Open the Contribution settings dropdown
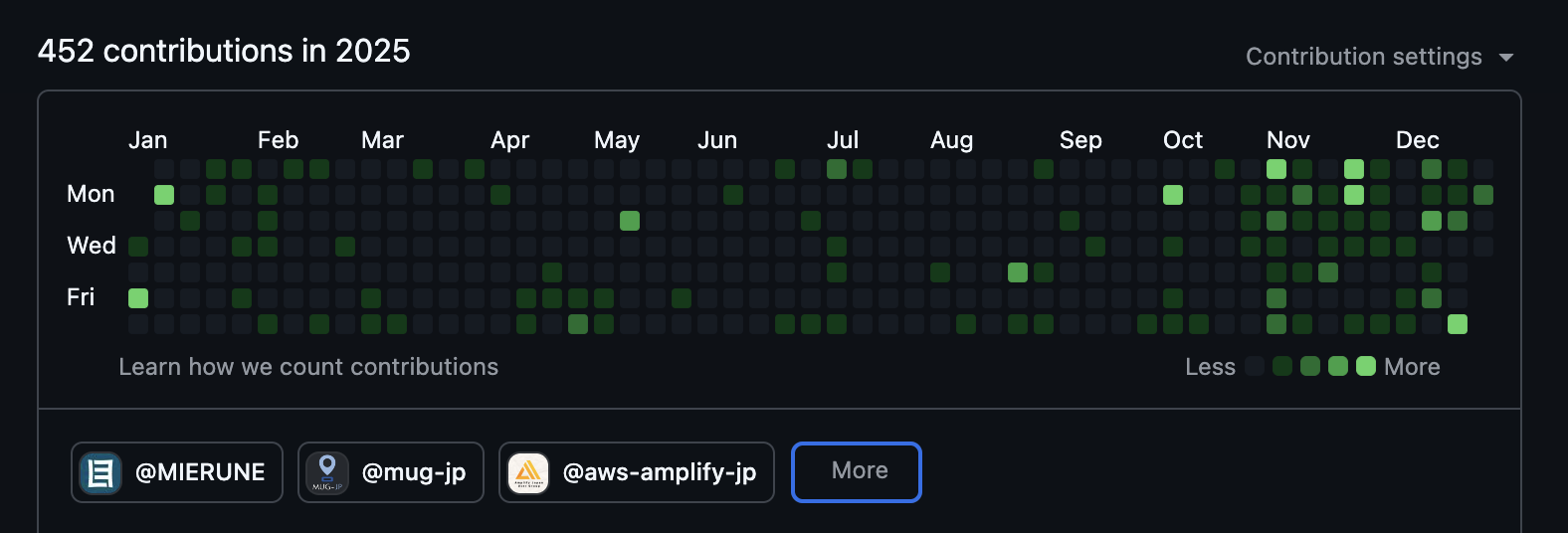This screenshot has height=533, width=1568. click(1379, 57)
